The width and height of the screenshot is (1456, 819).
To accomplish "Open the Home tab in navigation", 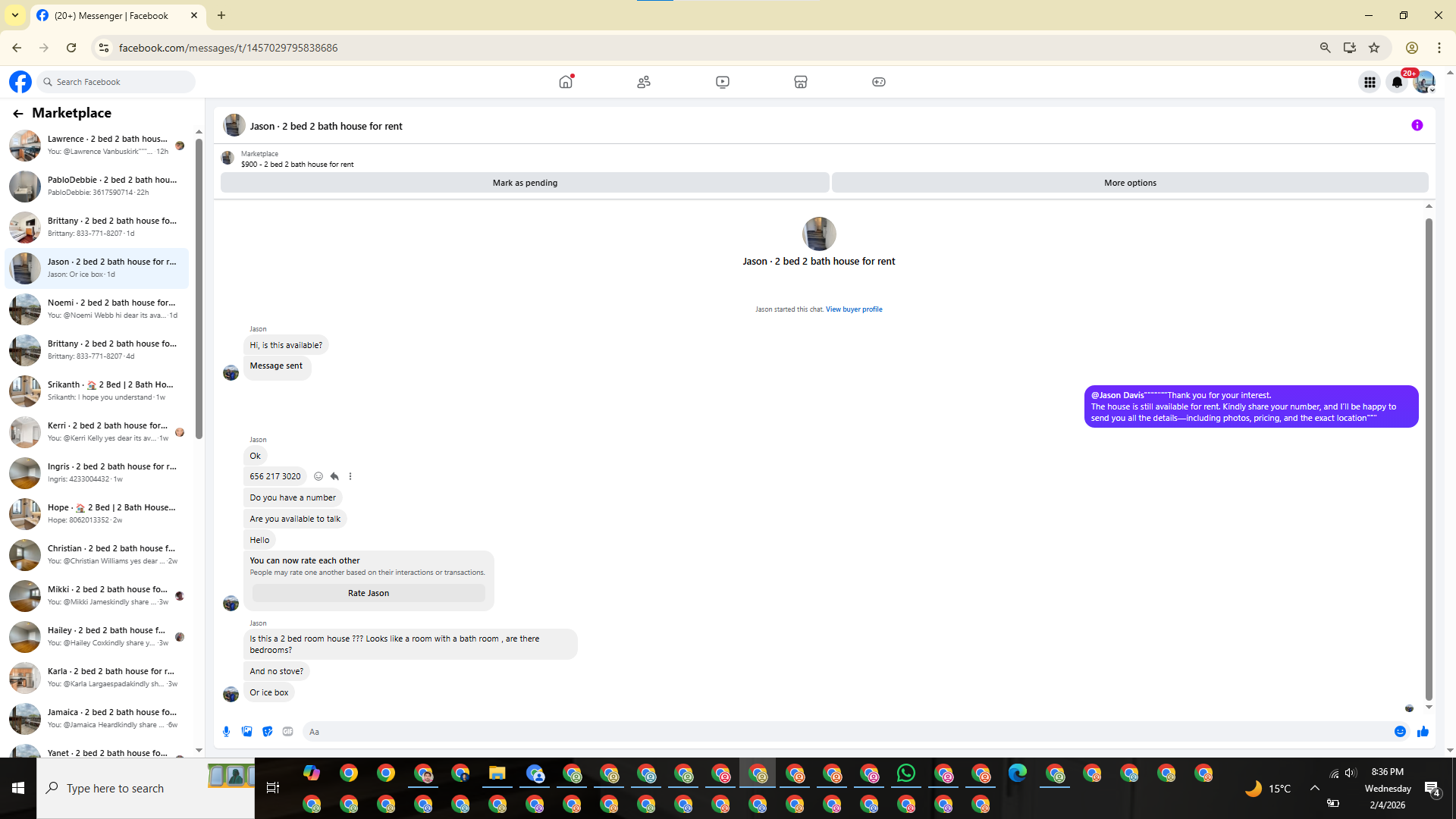I will [566, 82].
